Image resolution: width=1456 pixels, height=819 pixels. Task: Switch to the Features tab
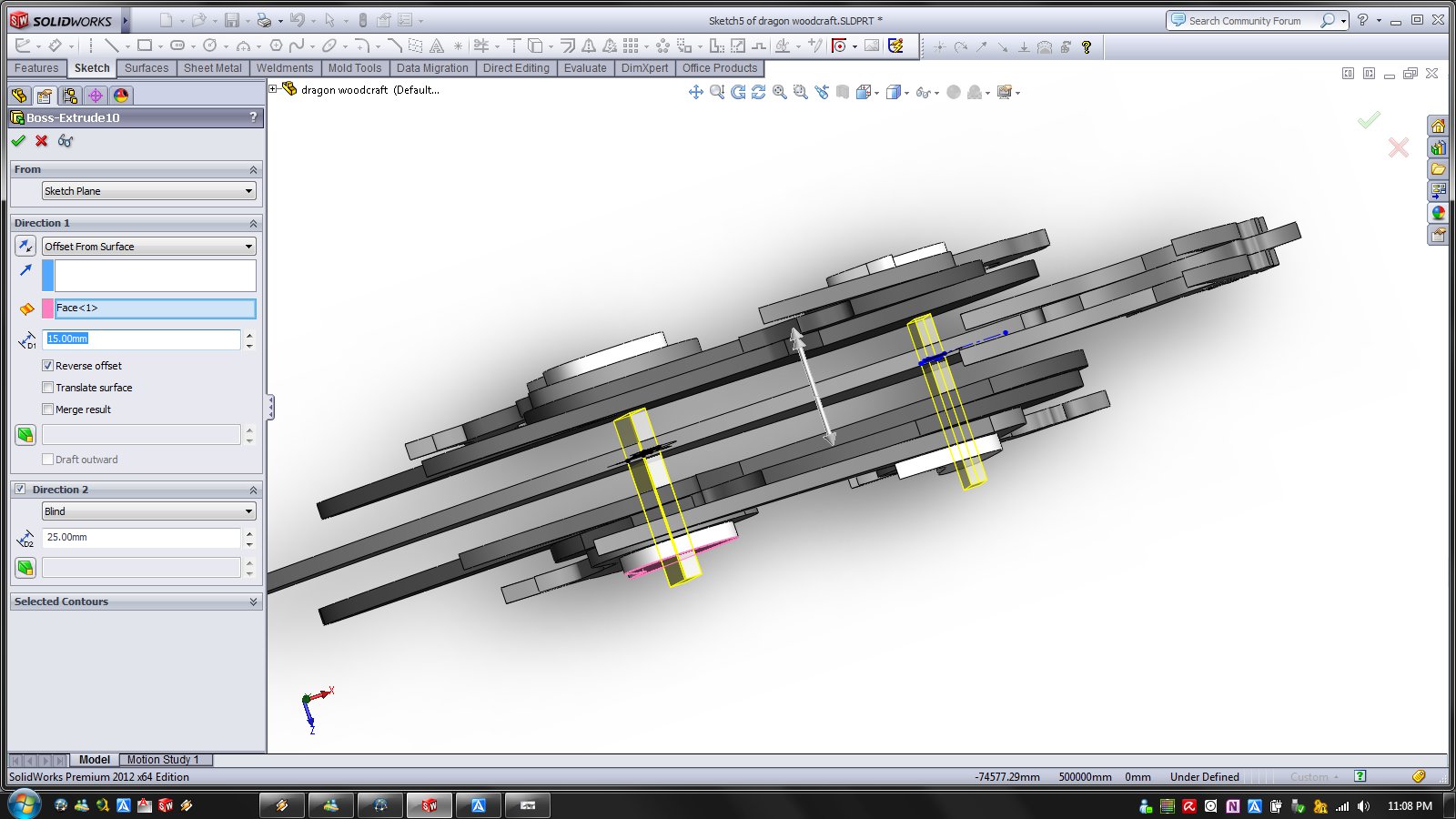(x=36, y=68)
